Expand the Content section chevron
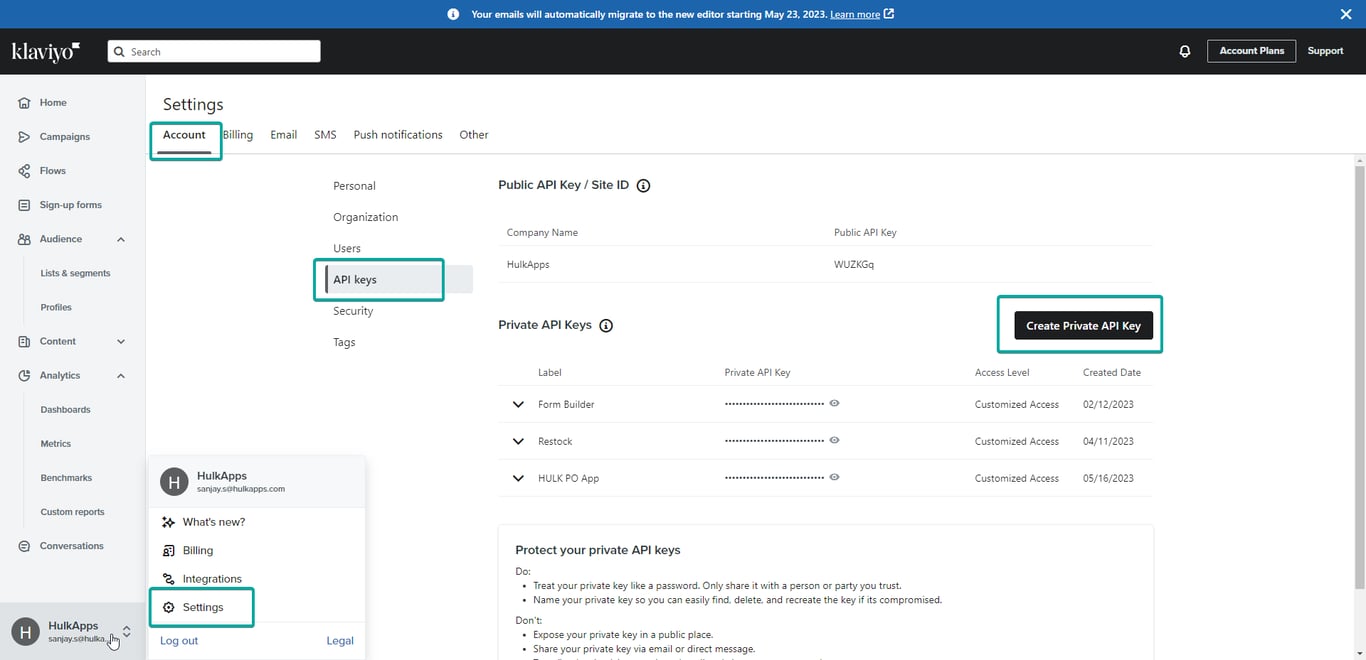Screen dimensions: 1366x660 [x=121, y=341]
